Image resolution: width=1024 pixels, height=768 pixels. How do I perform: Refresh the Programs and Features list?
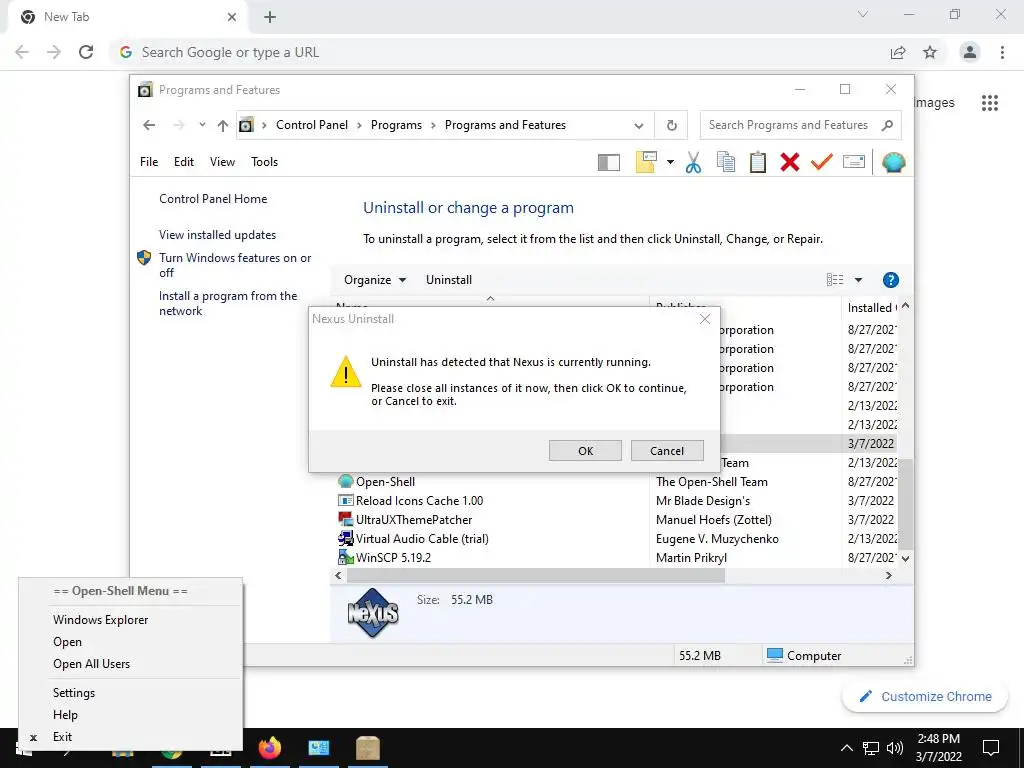click(x=671, y=125)
